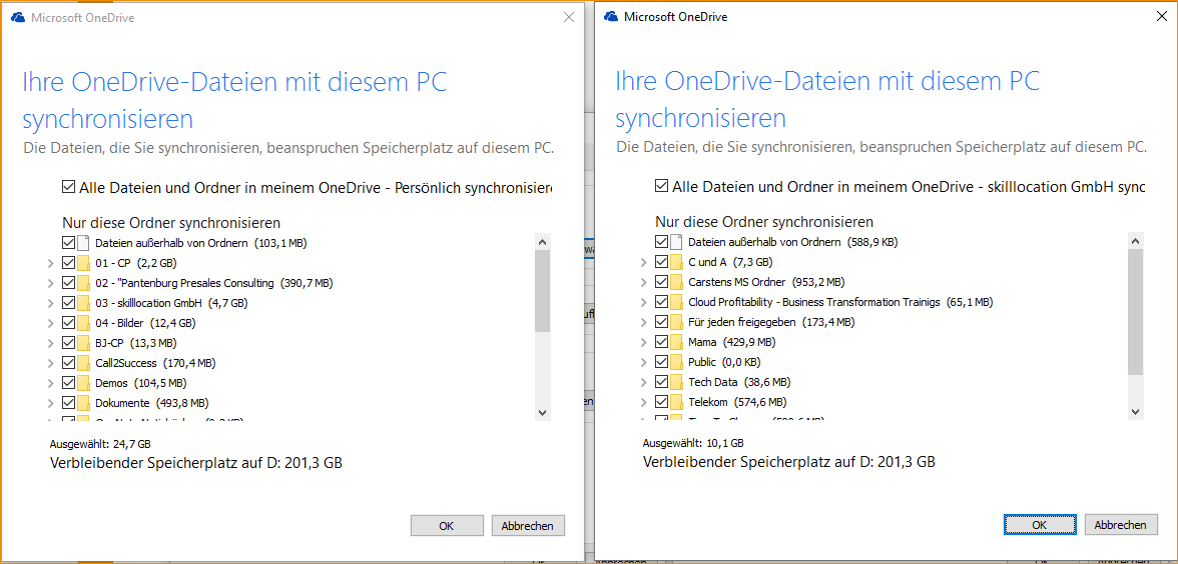Uncheck the C und A folder checkbox
This screenshot has width=1178, height=564.
[661, 262]
